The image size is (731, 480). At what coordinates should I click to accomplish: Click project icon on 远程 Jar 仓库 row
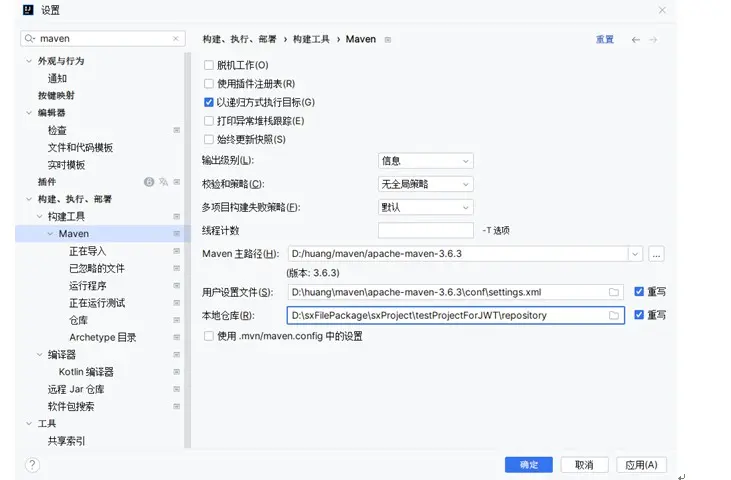[177, 389]
